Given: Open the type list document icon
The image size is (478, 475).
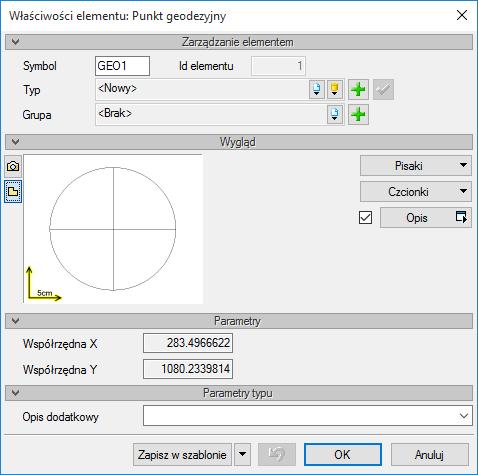Looking at the screenshot, I should tap(317, 89).
